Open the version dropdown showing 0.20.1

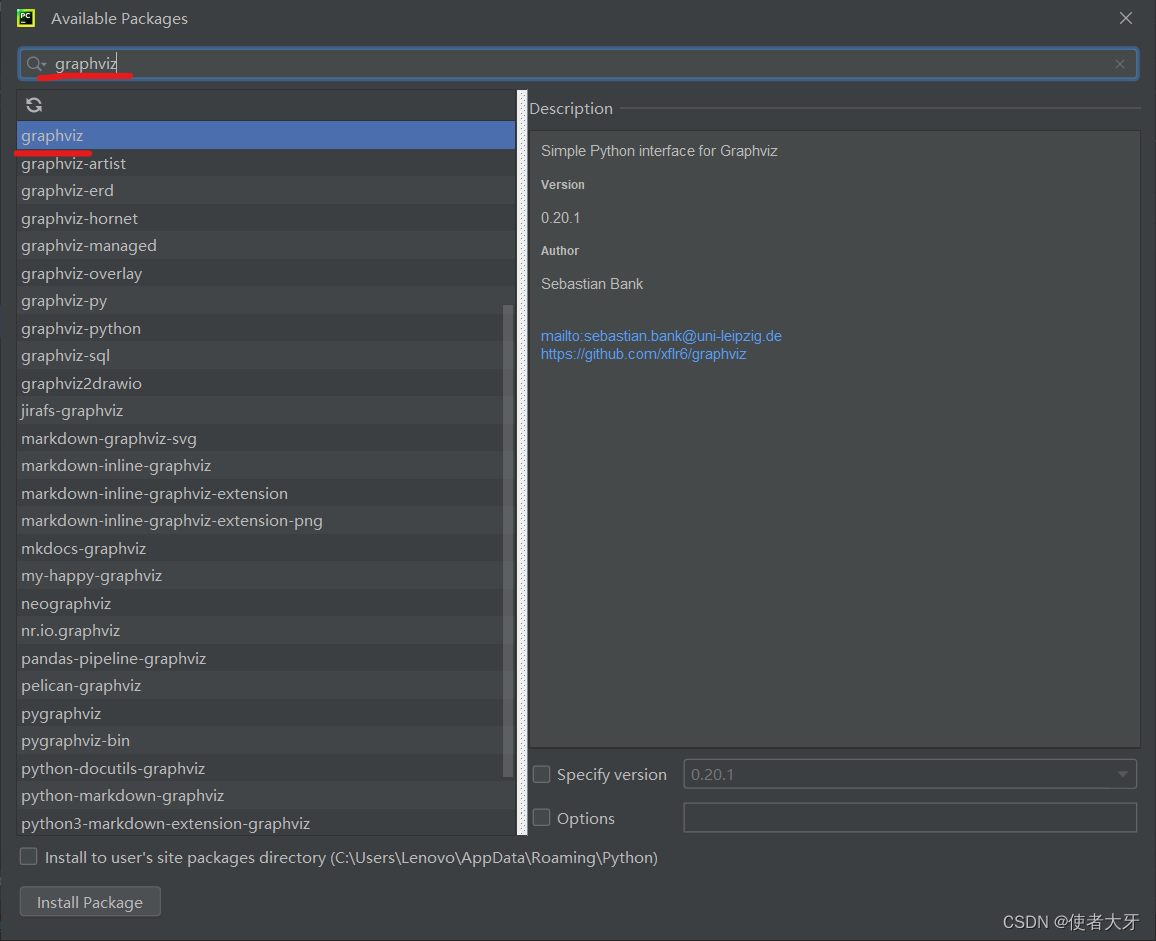[x=910, y=774]
